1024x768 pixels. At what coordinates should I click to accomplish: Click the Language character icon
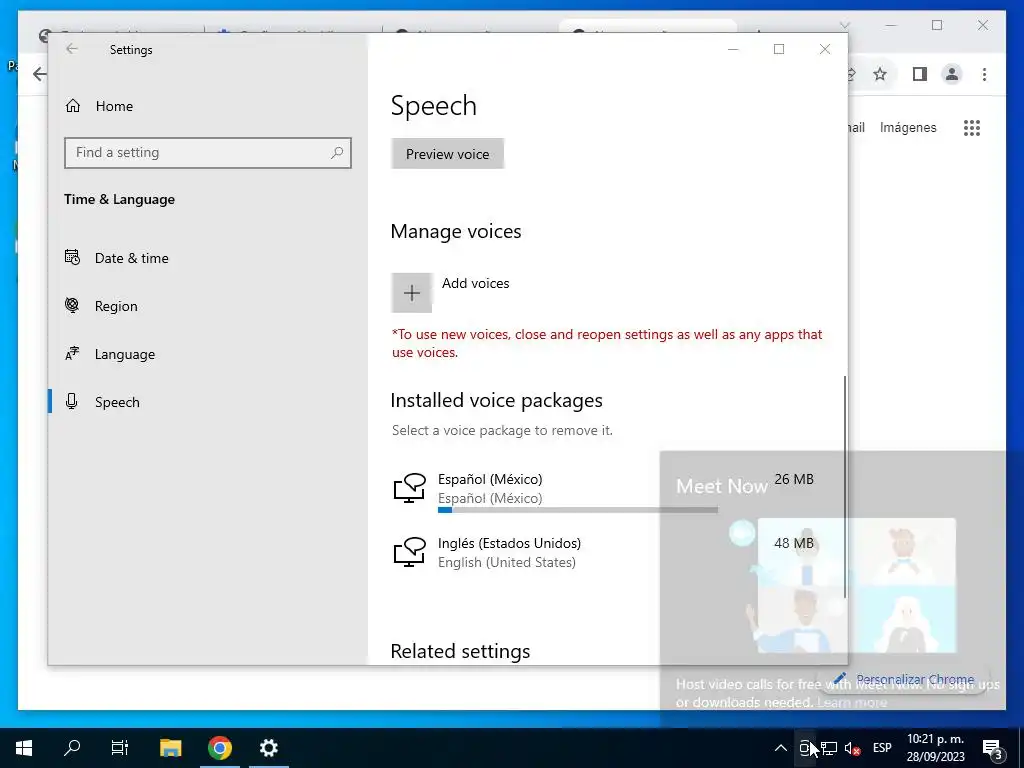pyautogui.click(x=72, y=353)
